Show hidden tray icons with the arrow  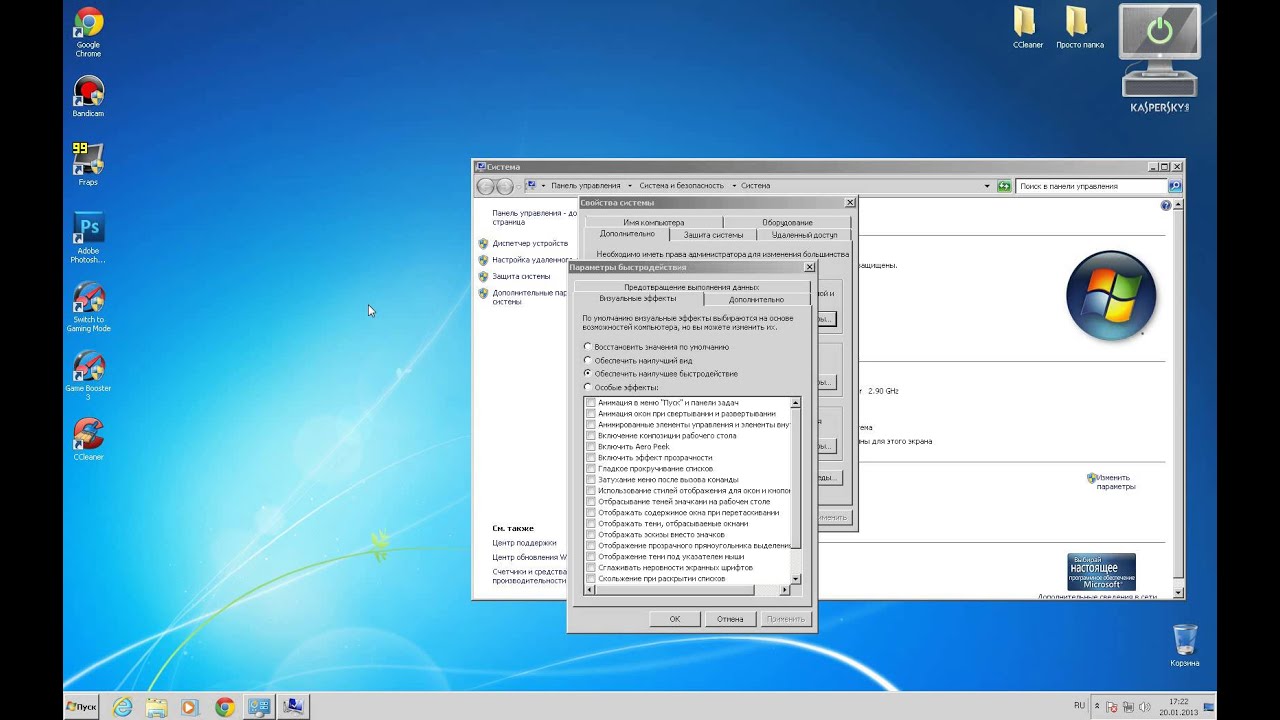(x=1096, y=707)
